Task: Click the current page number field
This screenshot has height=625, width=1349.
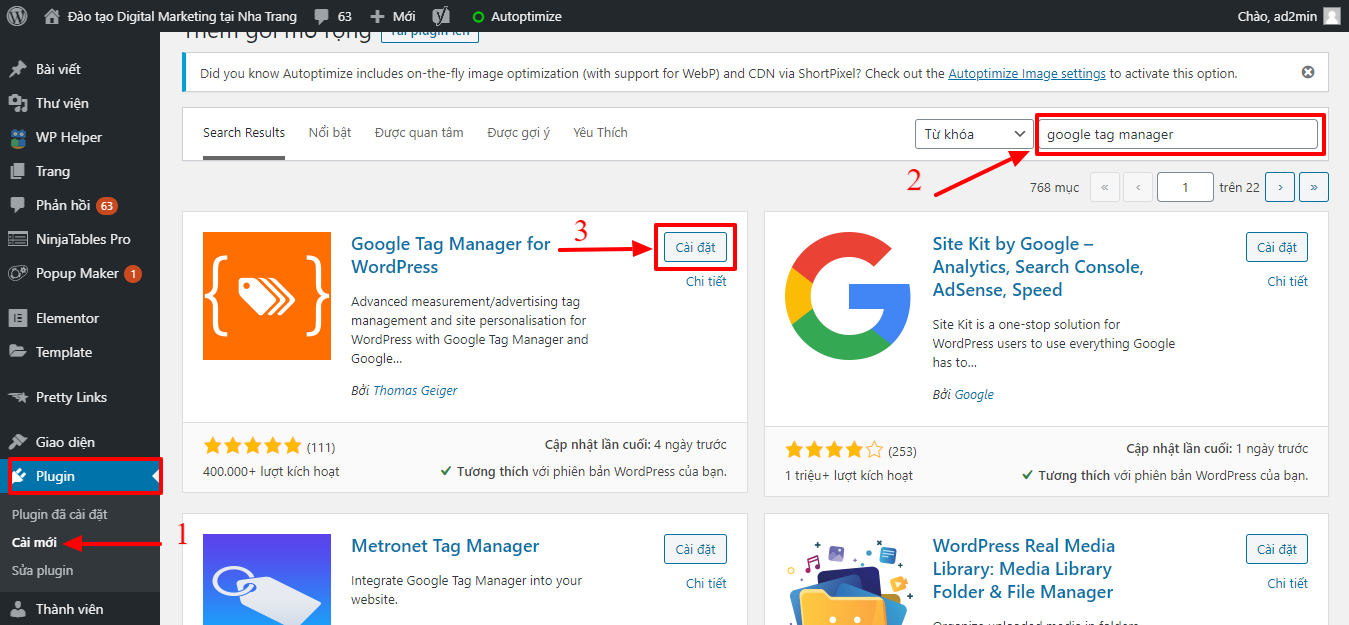Action: (x=1185, y=187)
